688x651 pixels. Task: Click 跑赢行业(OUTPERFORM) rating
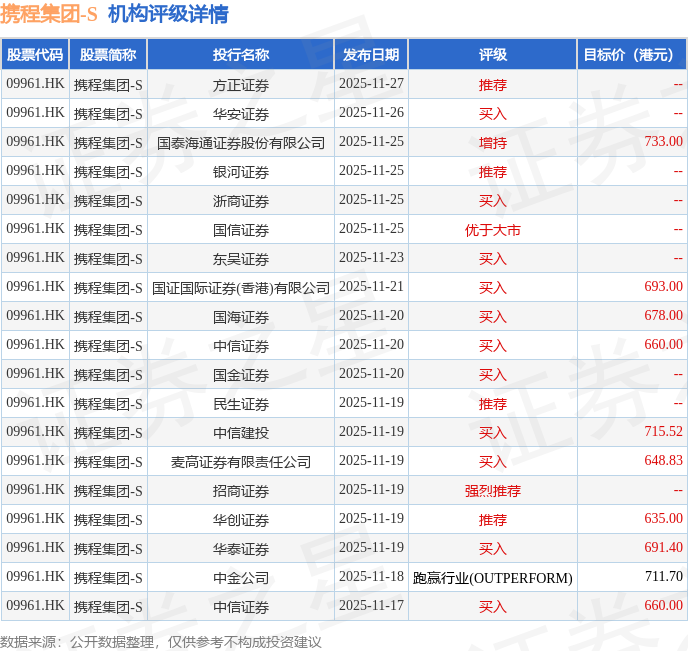(493, 578)
